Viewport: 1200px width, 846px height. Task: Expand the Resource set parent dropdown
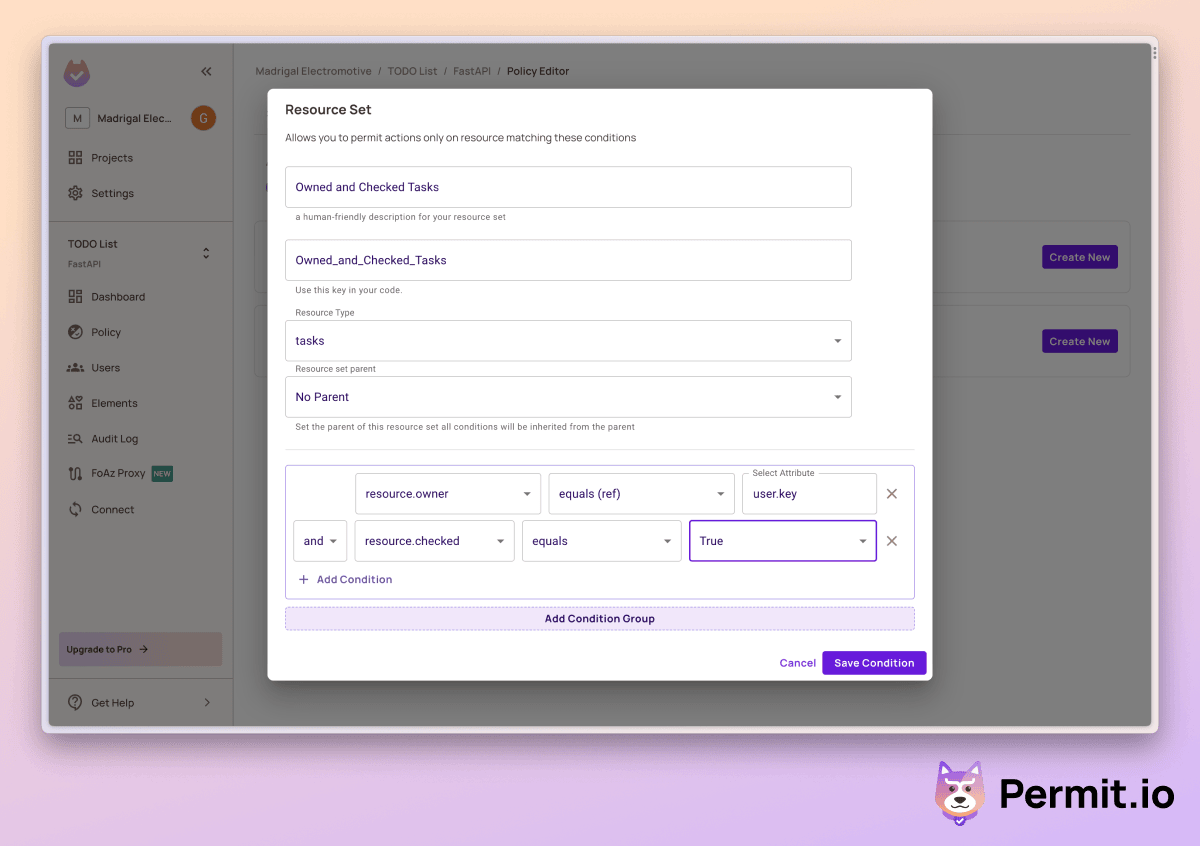(568, 397)
